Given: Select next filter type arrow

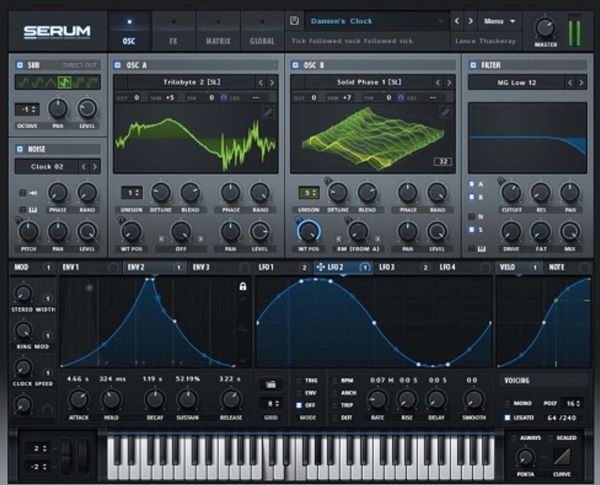Looking at the screenshot, I should (x=581, y=82).
